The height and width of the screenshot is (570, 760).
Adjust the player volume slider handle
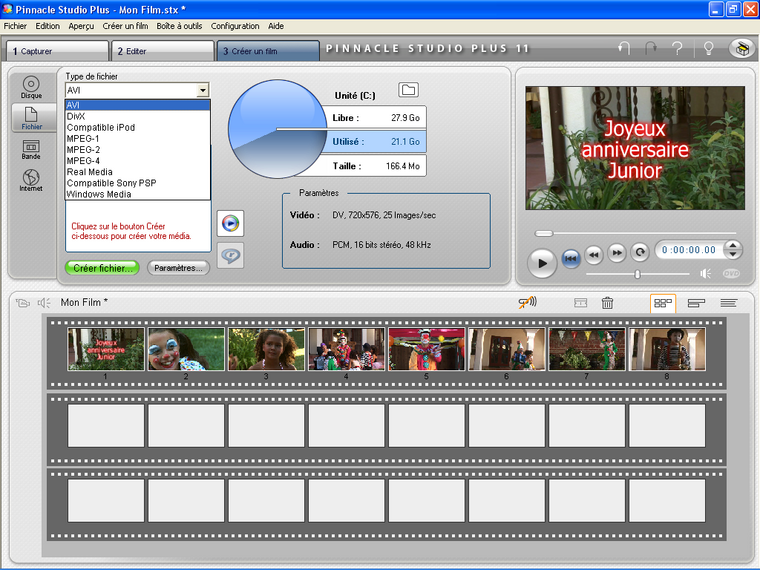click(637, 274)
